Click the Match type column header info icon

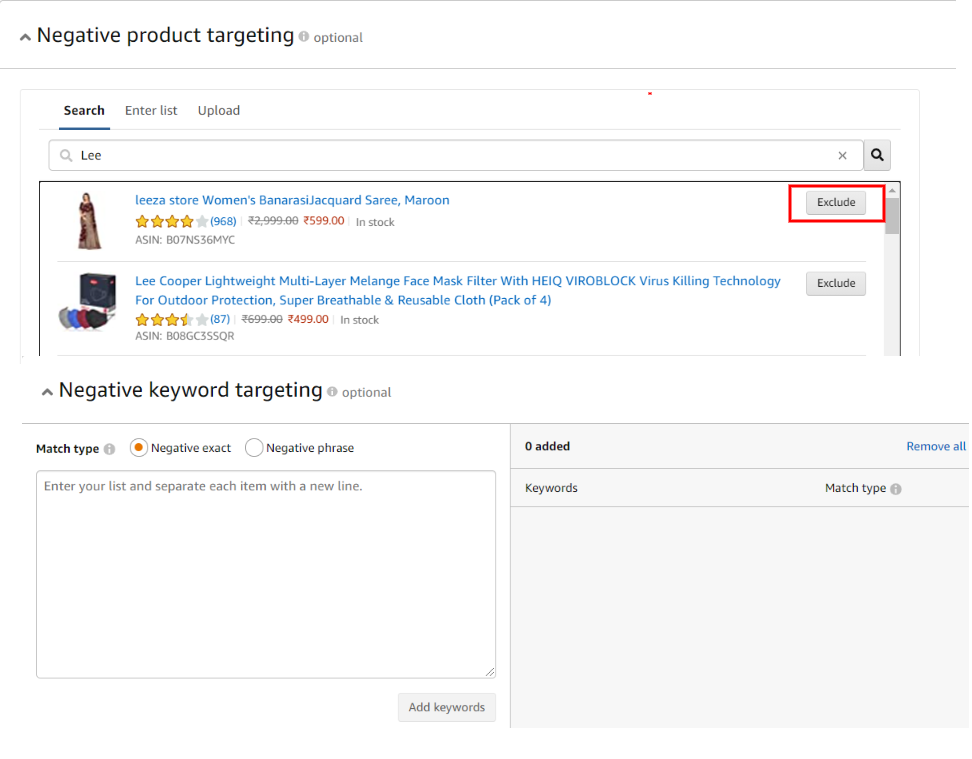pos(897,488)
